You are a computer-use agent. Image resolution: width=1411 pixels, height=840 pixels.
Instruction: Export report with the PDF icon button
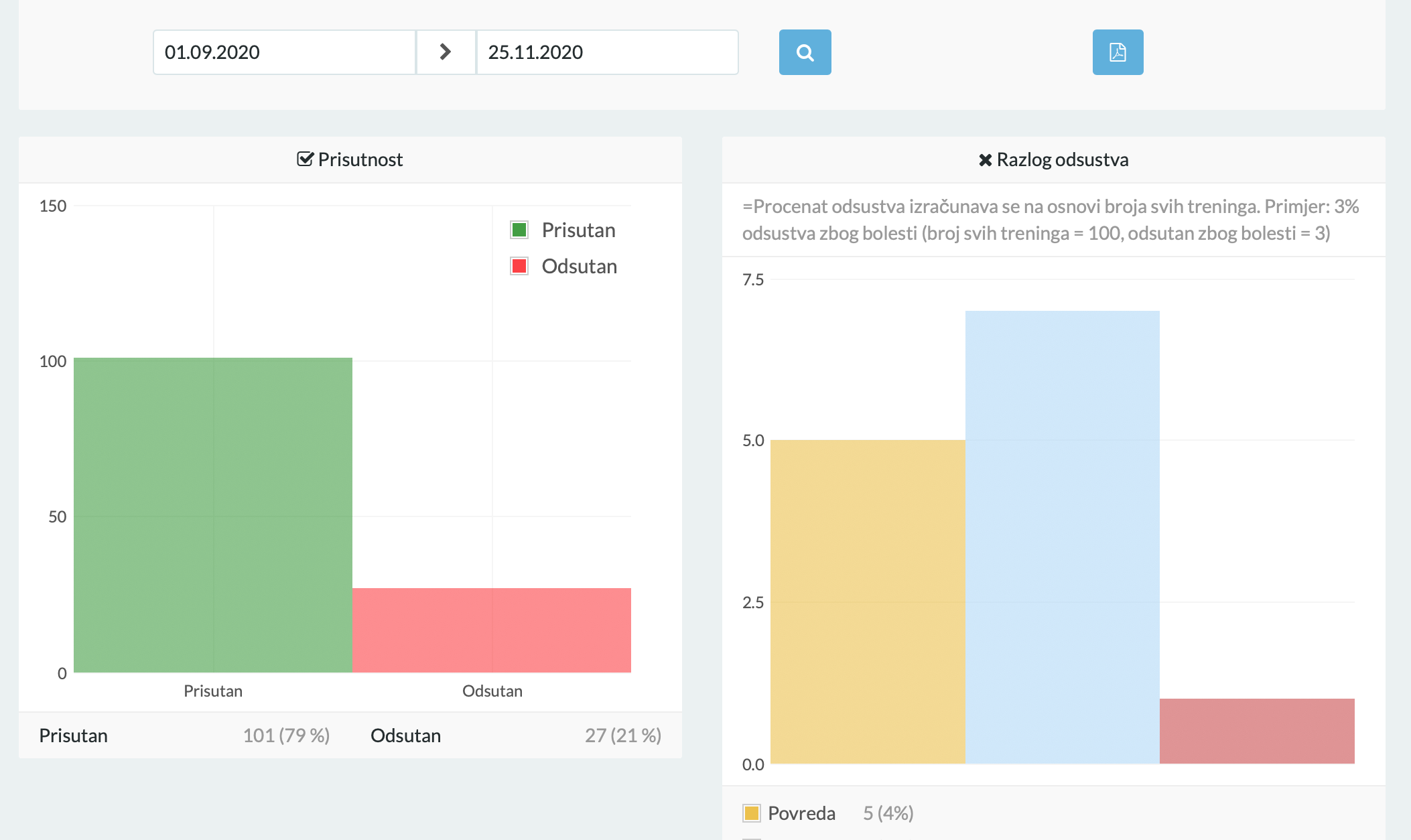click(x=1118, y=52)
